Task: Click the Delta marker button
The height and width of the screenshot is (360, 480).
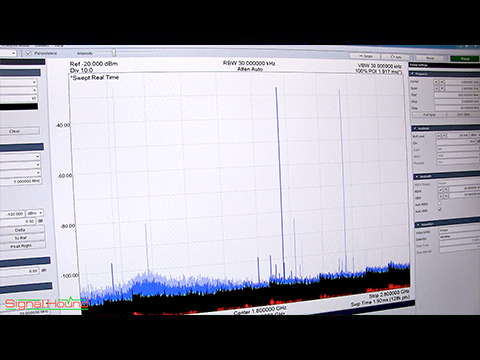Action: pos(22,230)
